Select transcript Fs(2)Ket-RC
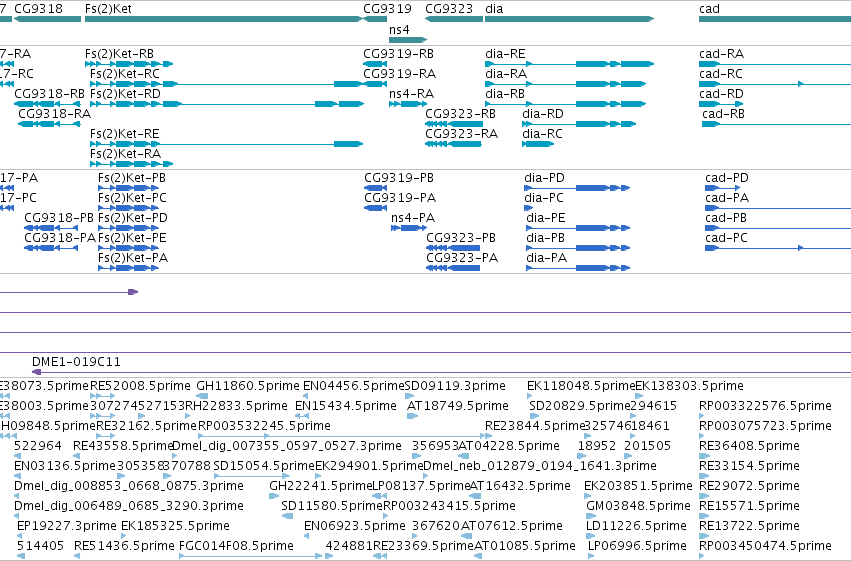This screenshot has height=561, width=851. tap(226, 84)
